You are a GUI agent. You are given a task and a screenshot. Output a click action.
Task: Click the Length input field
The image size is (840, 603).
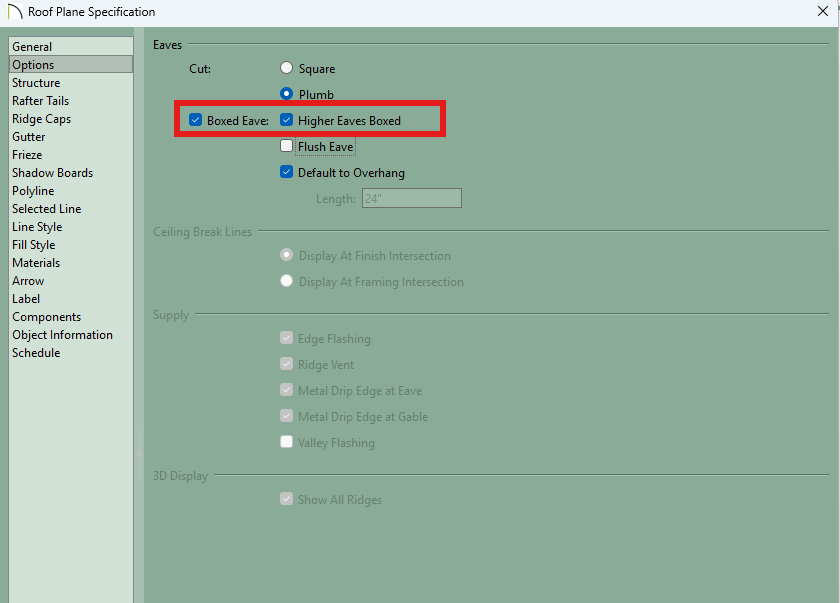click(x=411, y=198)
